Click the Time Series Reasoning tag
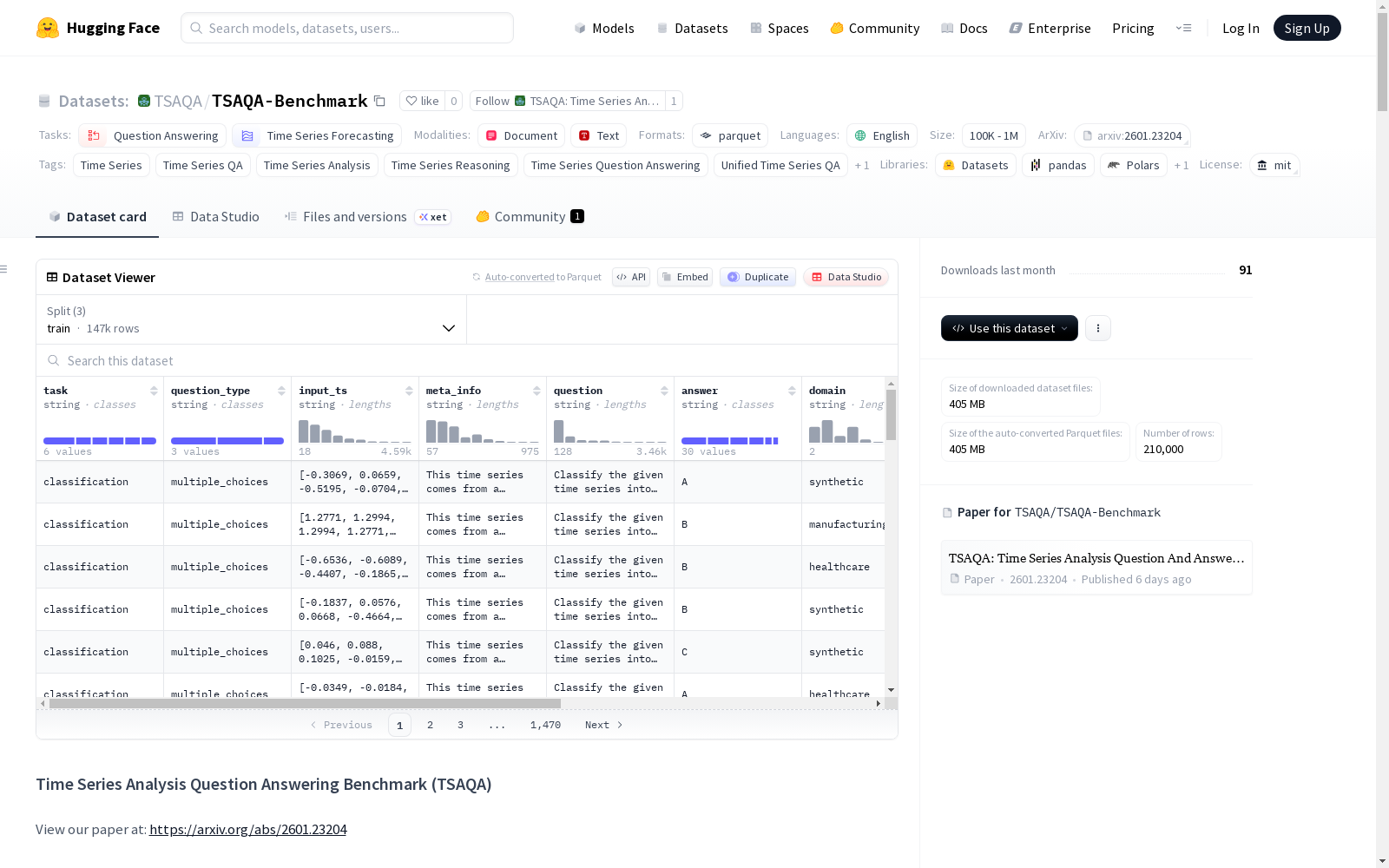Image resolution: width=1389 pixels, height=868 pixels. click(451, 165)
